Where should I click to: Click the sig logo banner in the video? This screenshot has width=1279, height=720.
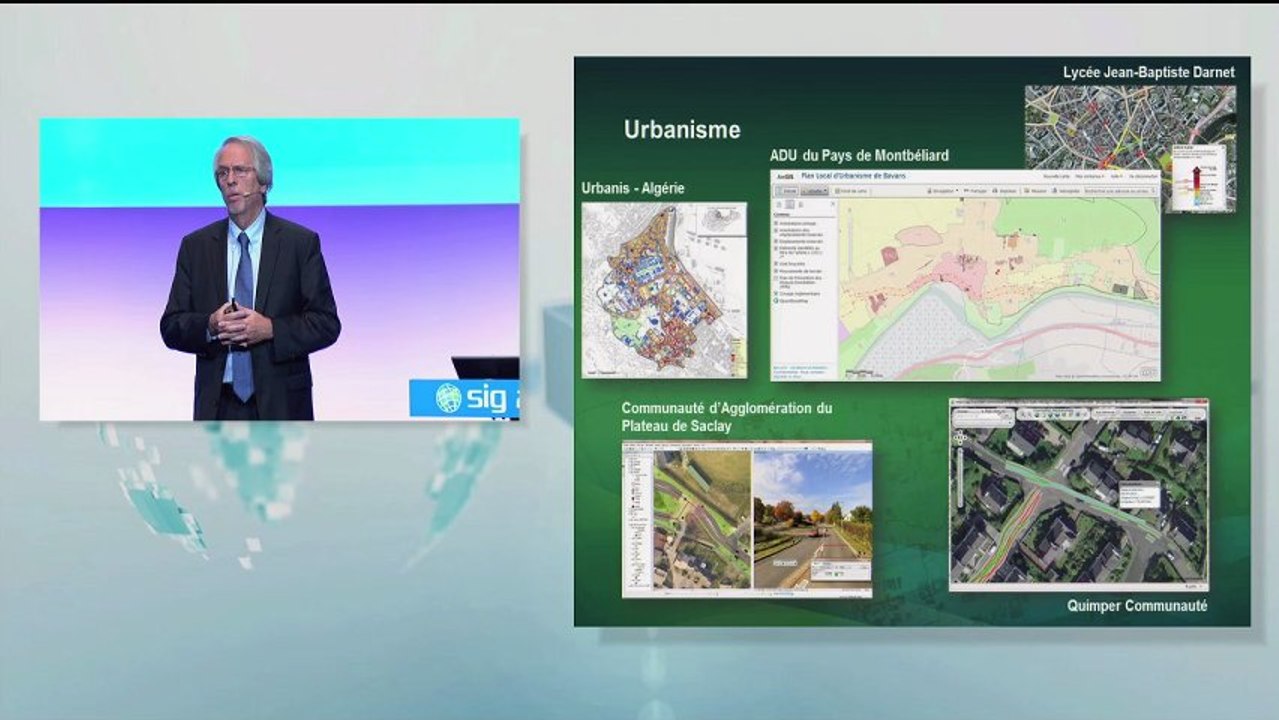464,398
